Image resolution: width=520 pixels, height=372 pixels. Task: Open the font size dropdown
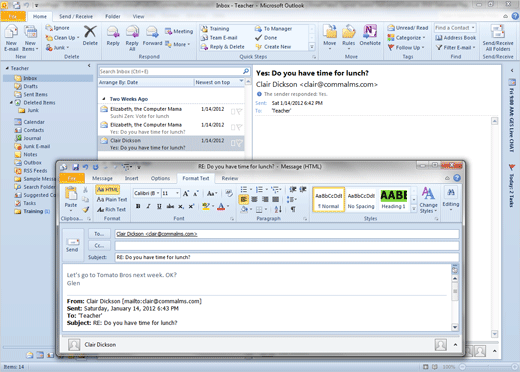click(x=177, y=193)
